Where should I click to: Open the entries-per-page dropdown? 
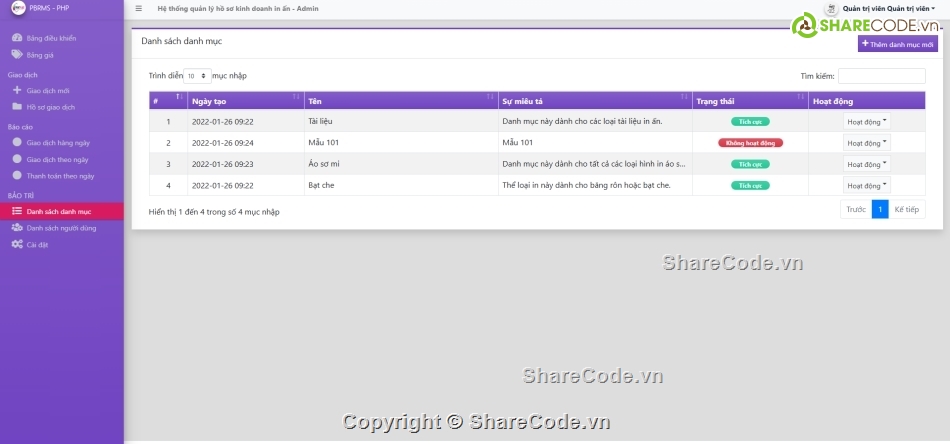tap(197, 75)
